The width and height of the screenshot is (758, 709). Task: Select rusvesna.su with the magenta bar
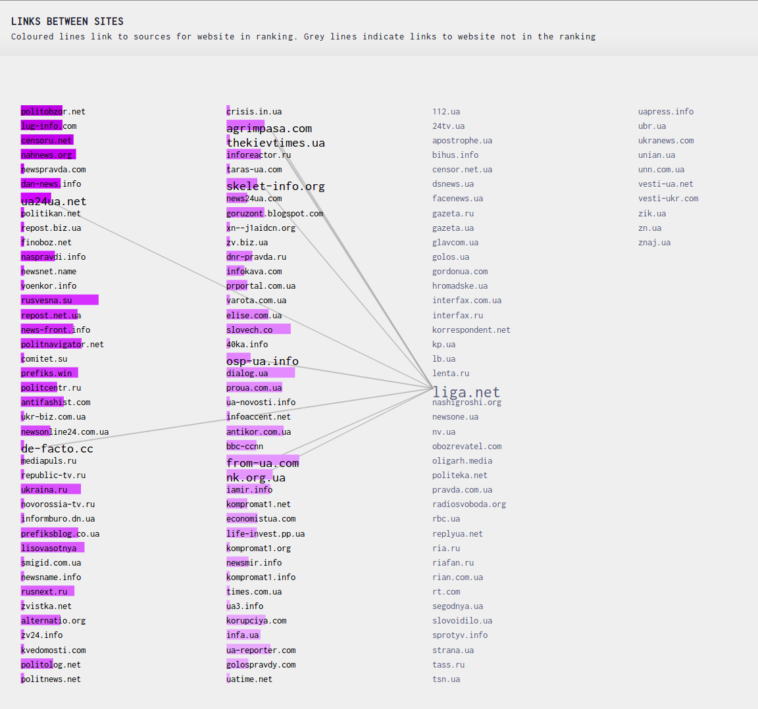(47, 300)
